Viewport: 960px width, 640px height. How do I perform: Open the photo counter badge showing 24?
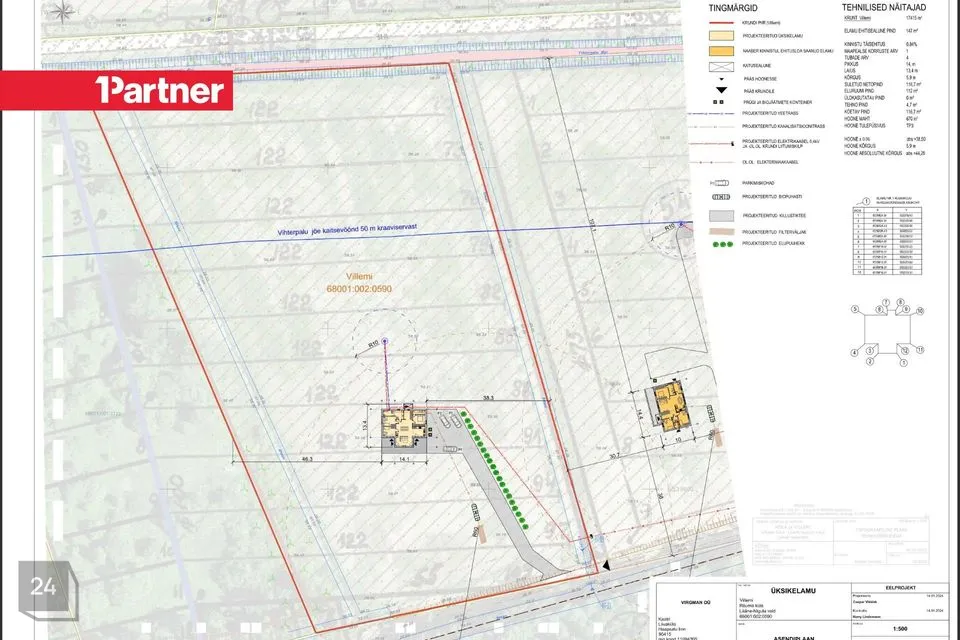point(48,589)
